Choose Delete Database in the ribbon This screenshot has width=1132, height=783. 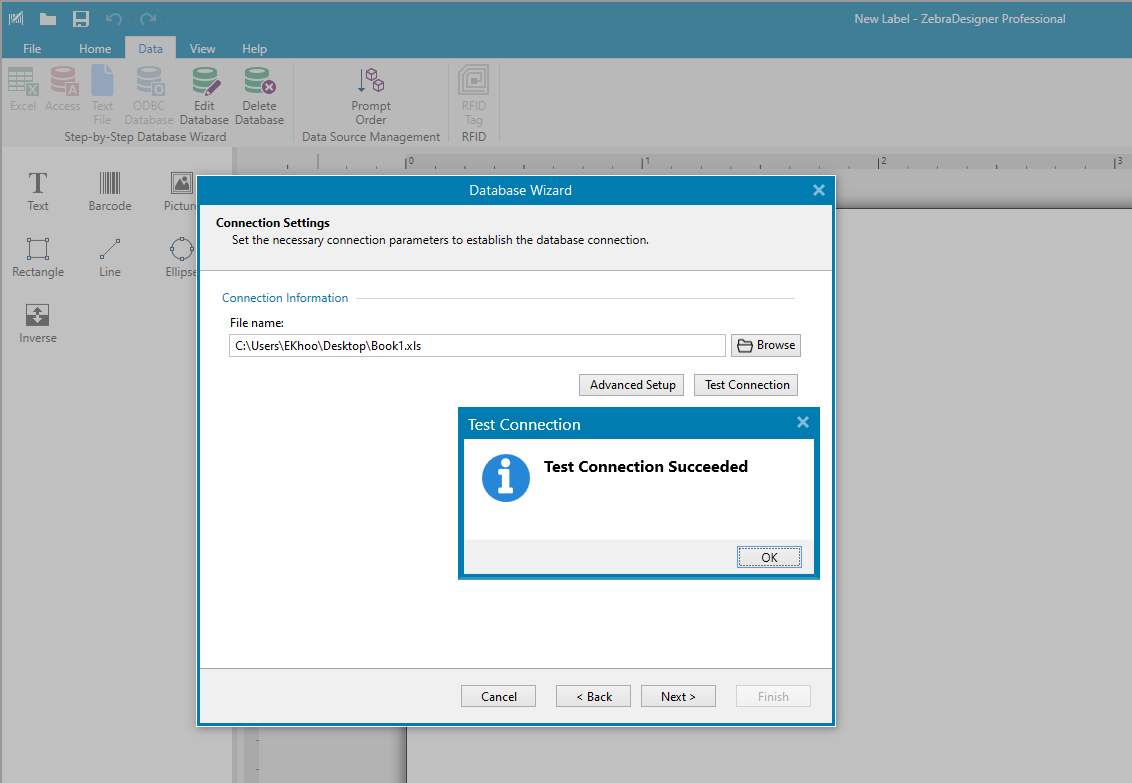[x=259, y=95]
